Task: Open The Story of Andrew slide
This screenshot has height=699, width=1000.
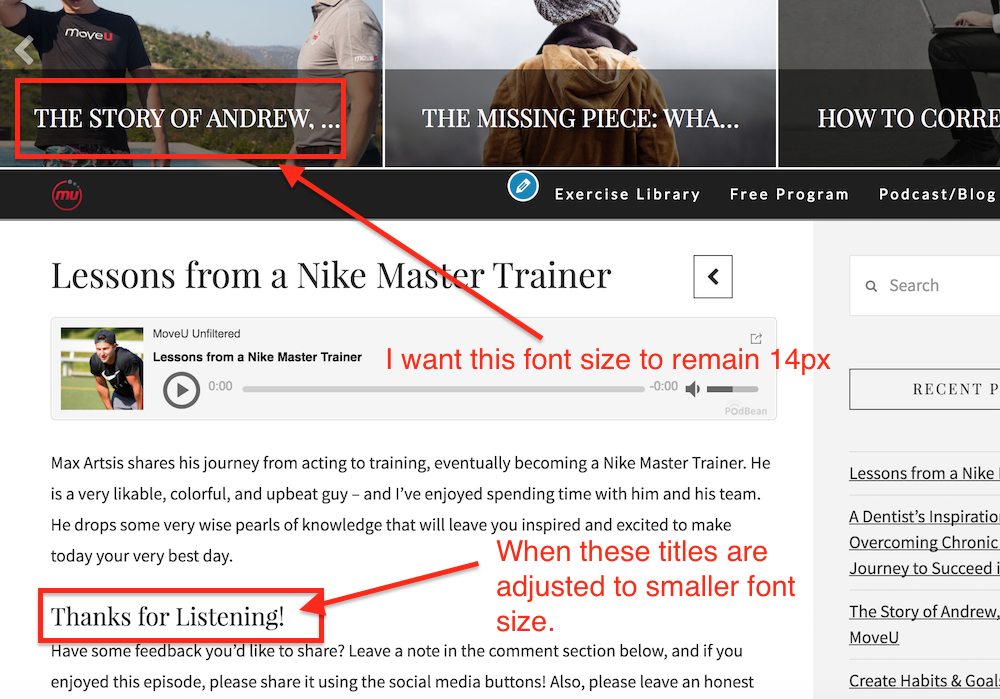Action: [186, 119]
